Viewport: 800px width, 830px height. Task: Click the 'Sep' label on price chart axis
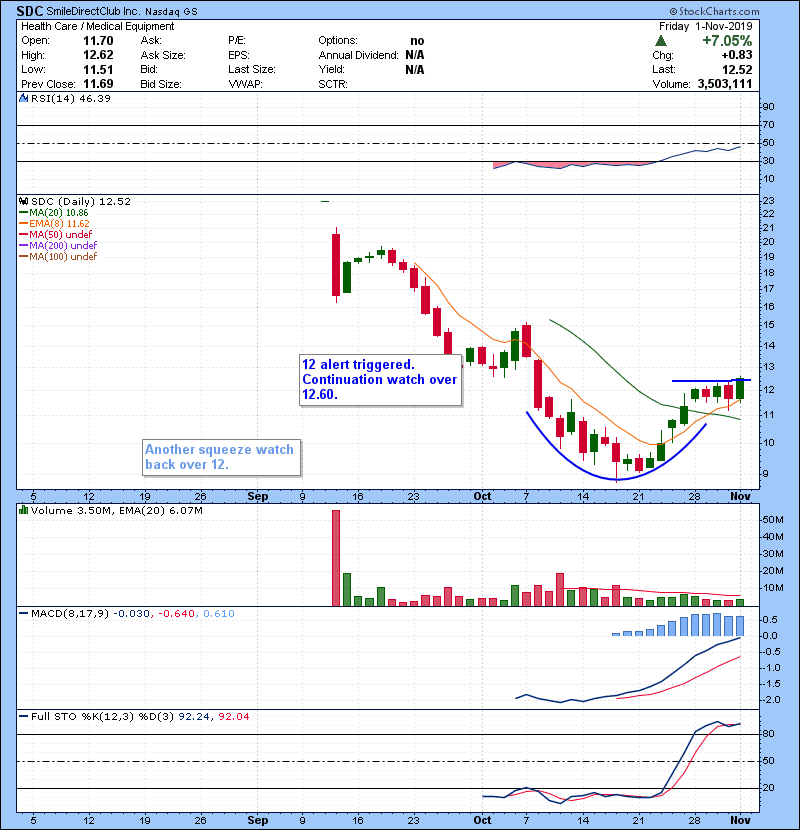point(257,496)
